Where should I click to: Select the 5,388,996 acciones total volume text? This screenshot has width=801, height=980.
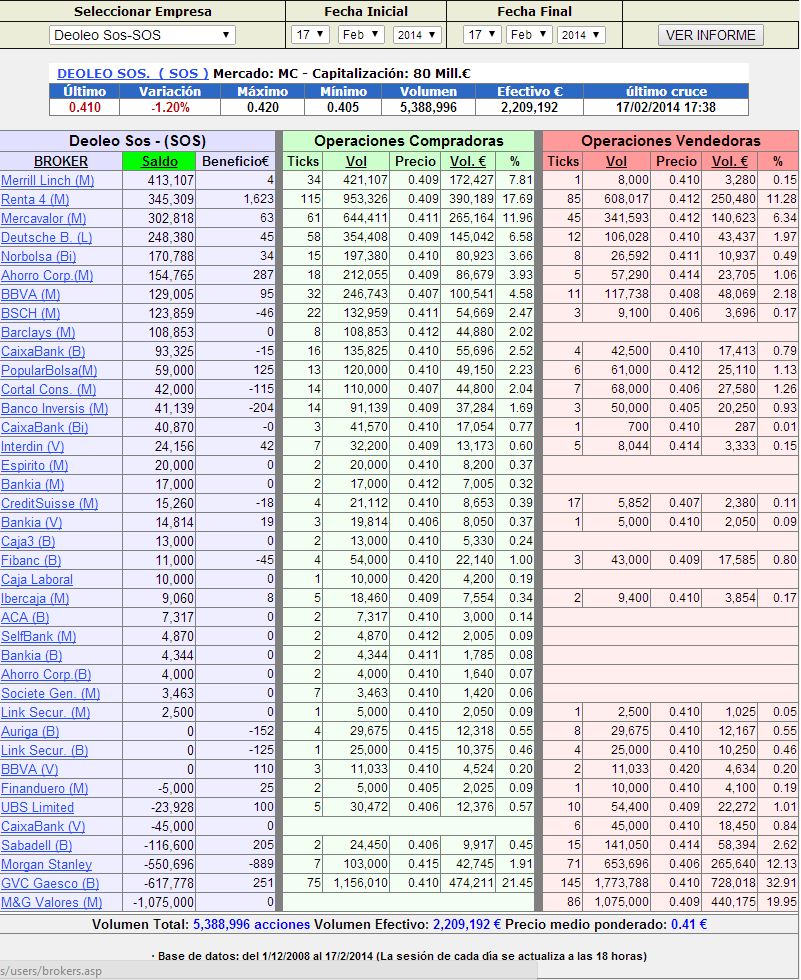[251, 924]
